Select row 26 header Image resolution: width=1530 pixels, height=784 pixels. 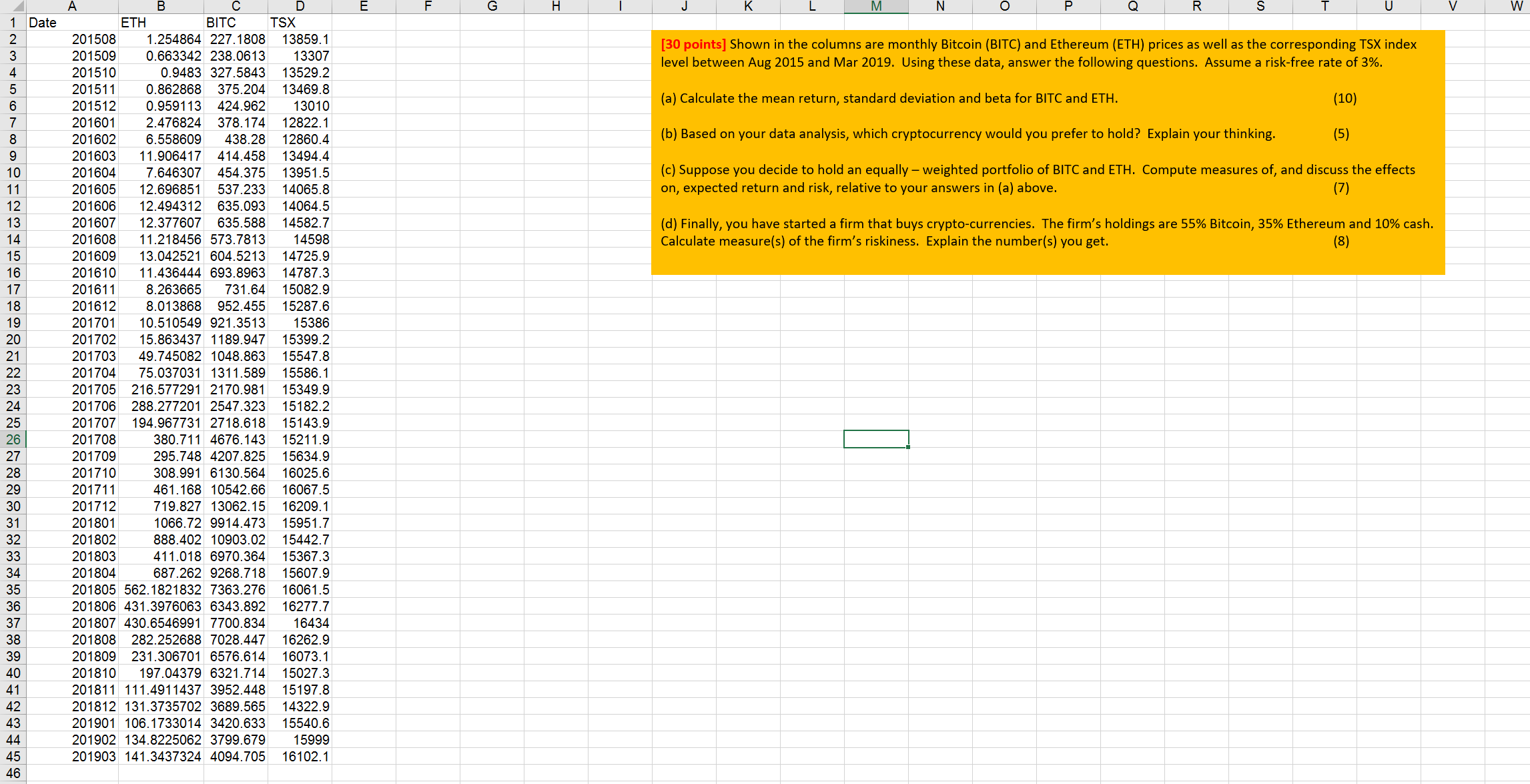point(13,439)
